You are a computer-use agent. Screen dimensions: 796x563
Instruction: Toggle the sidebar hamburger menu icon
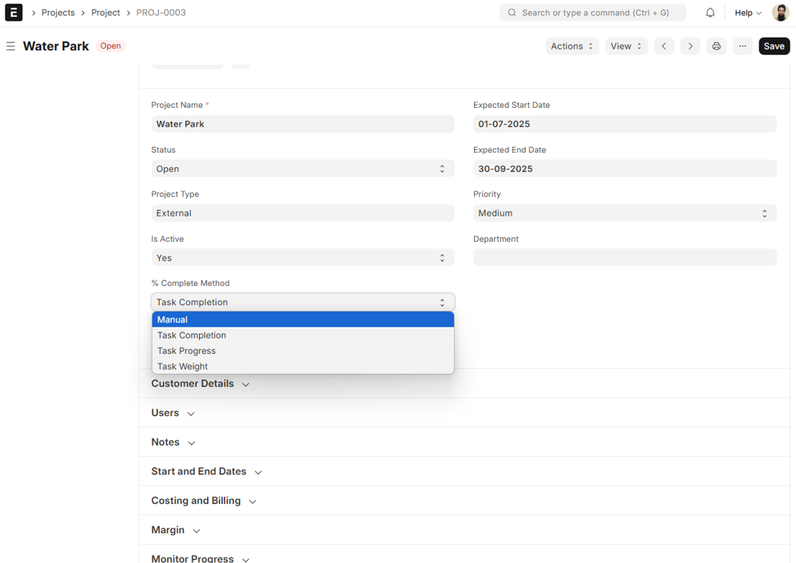(10, 46)
